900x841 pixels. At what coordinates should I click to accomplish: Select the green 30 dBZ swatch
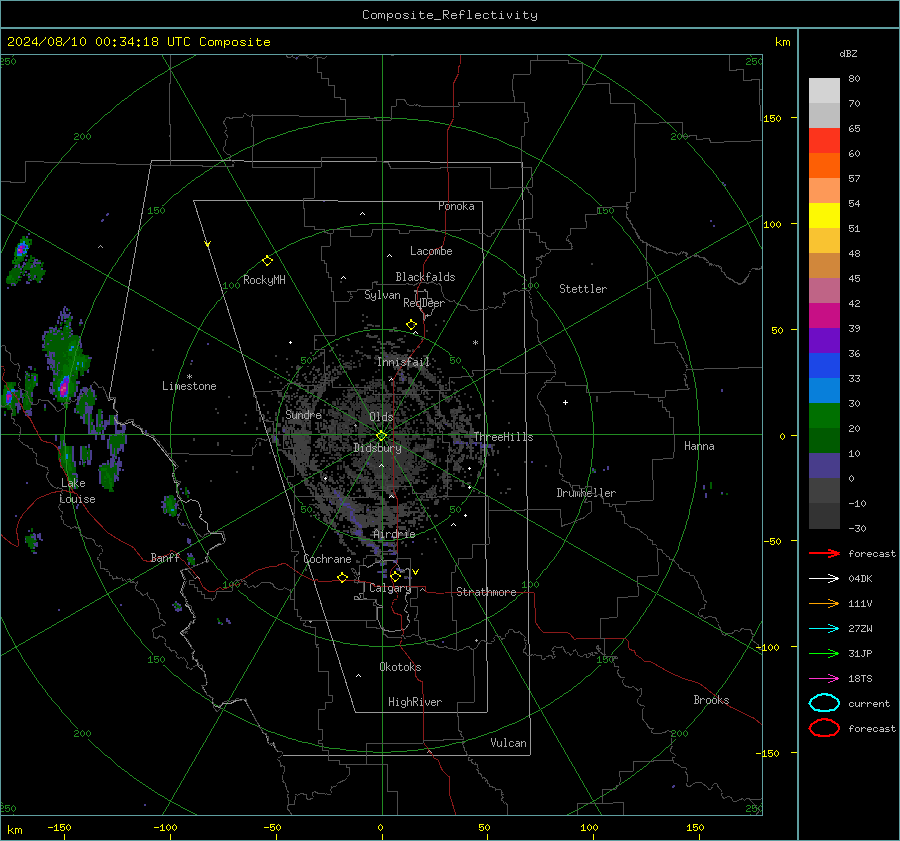(824, 416)
